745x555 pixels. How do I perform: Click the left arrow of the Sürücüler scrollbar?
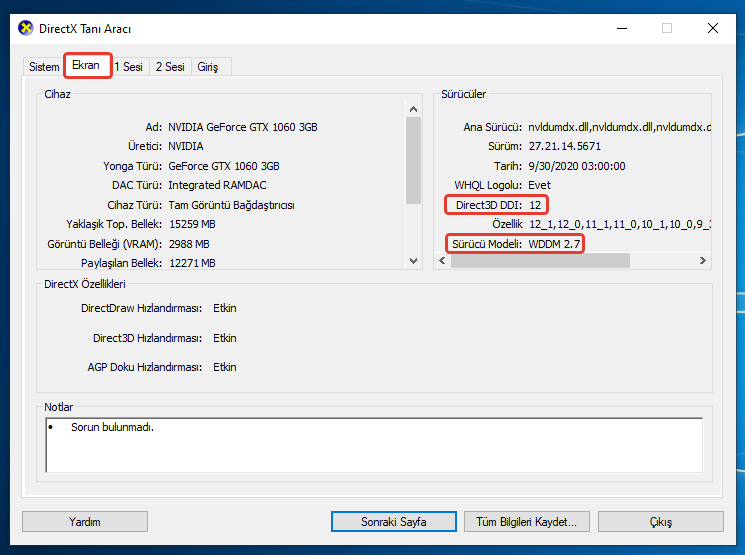[444, 261]
